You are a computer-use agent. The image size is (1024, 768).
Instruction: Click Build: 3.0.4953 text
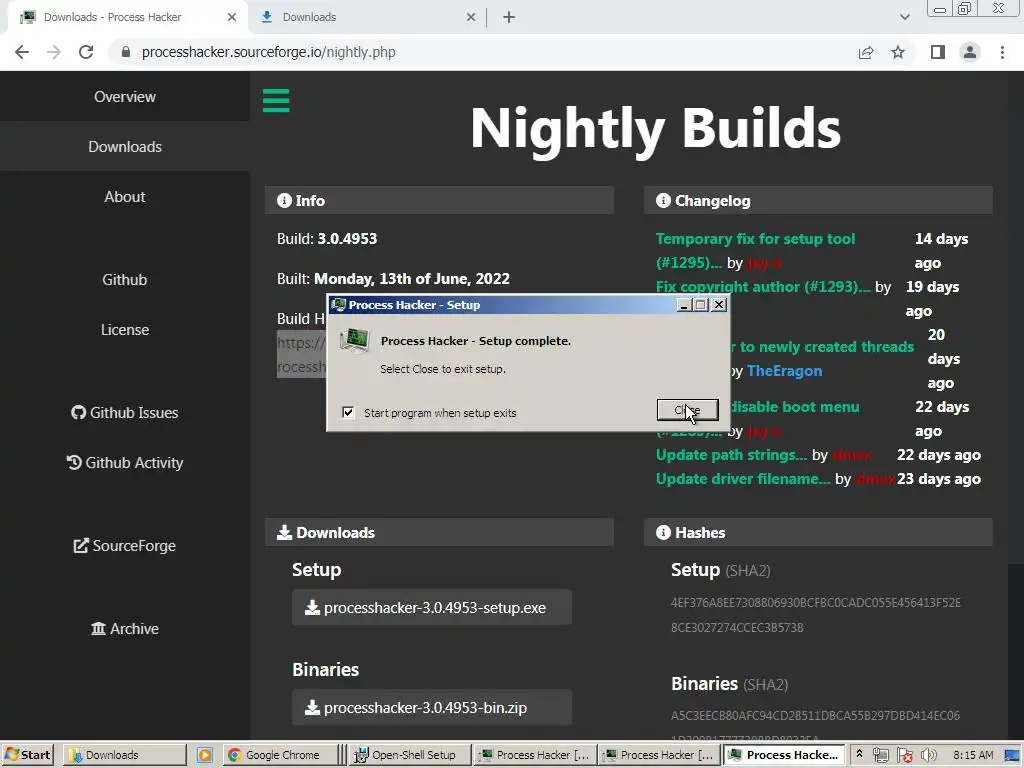[327, 239]
